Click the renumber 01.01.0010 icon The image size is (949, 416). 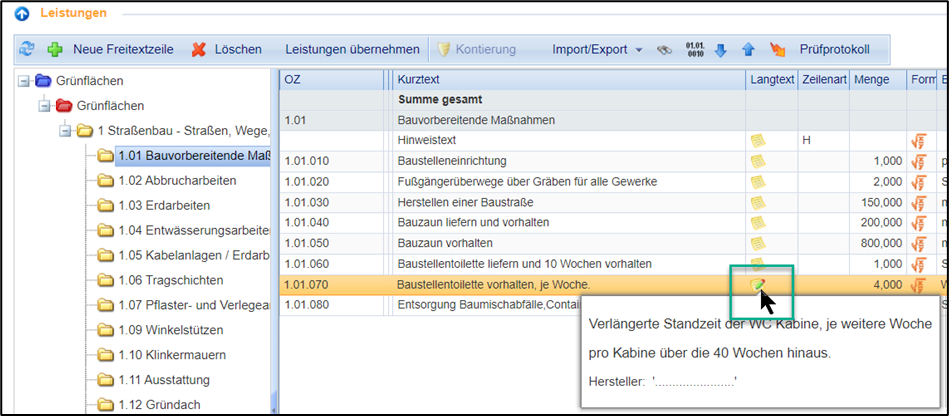pos(695,49)
